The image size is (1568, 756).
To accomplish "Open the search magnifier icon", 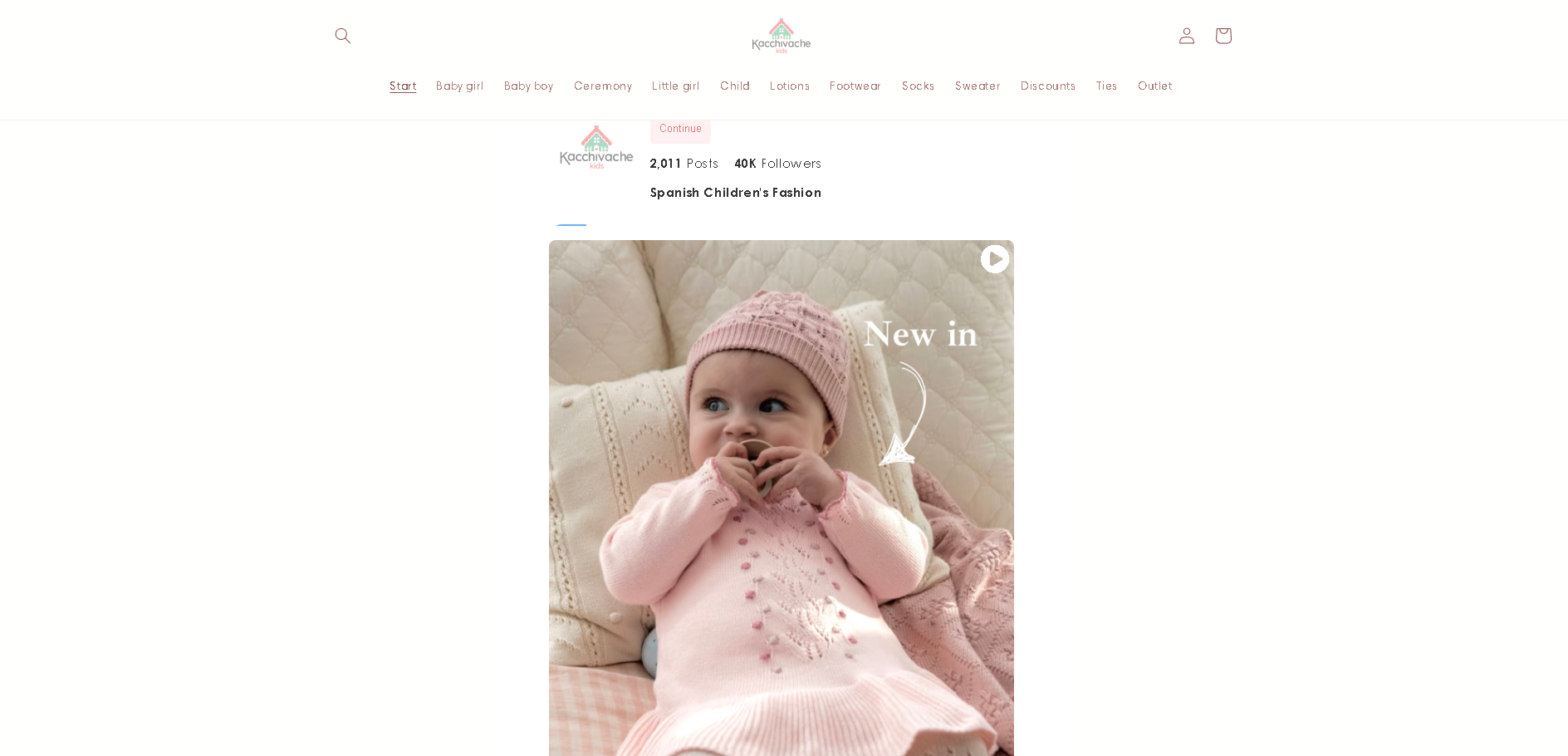I will coord(343,36).
